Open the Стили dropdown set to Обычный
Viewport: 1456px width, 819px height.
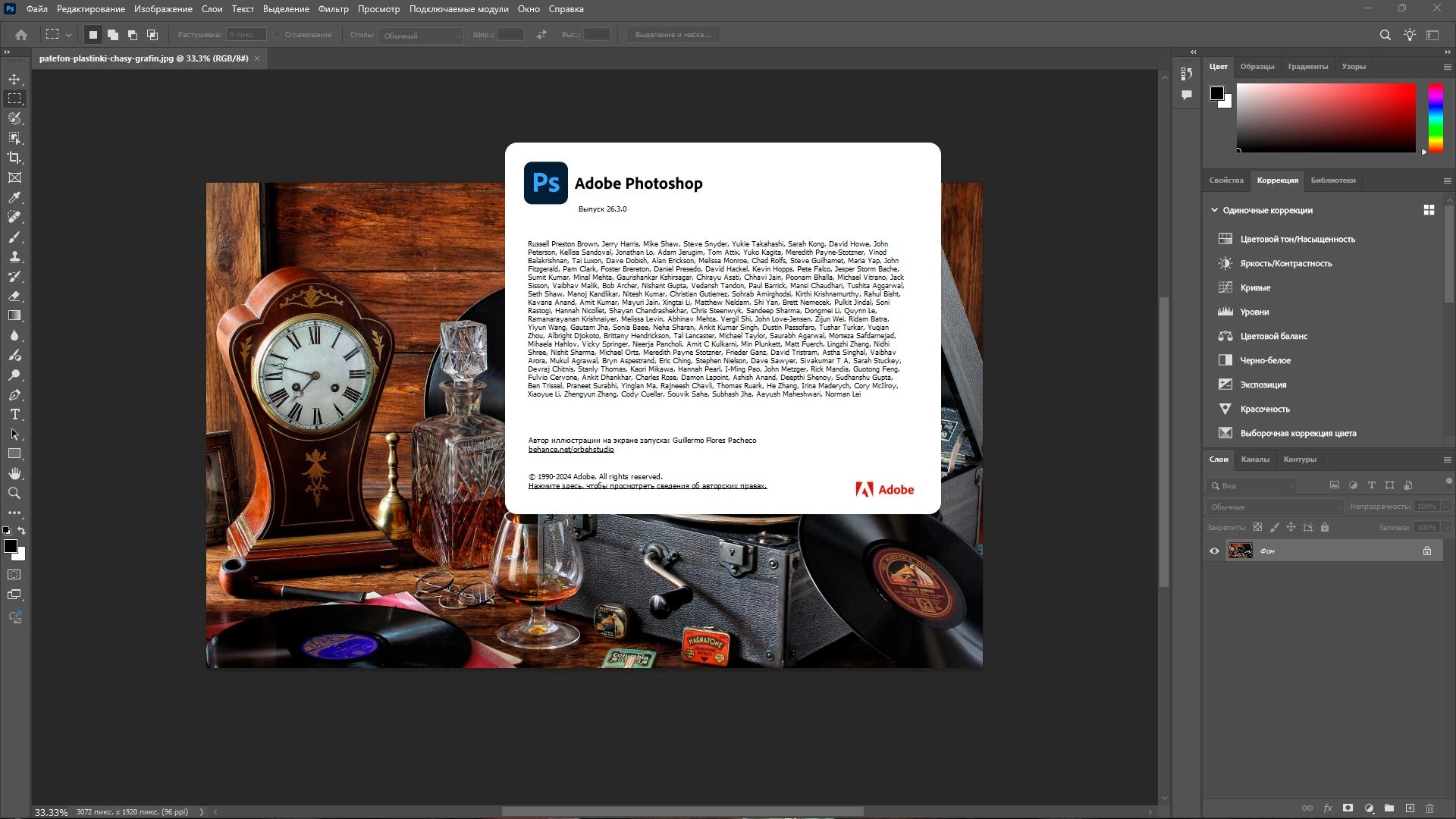421,35
